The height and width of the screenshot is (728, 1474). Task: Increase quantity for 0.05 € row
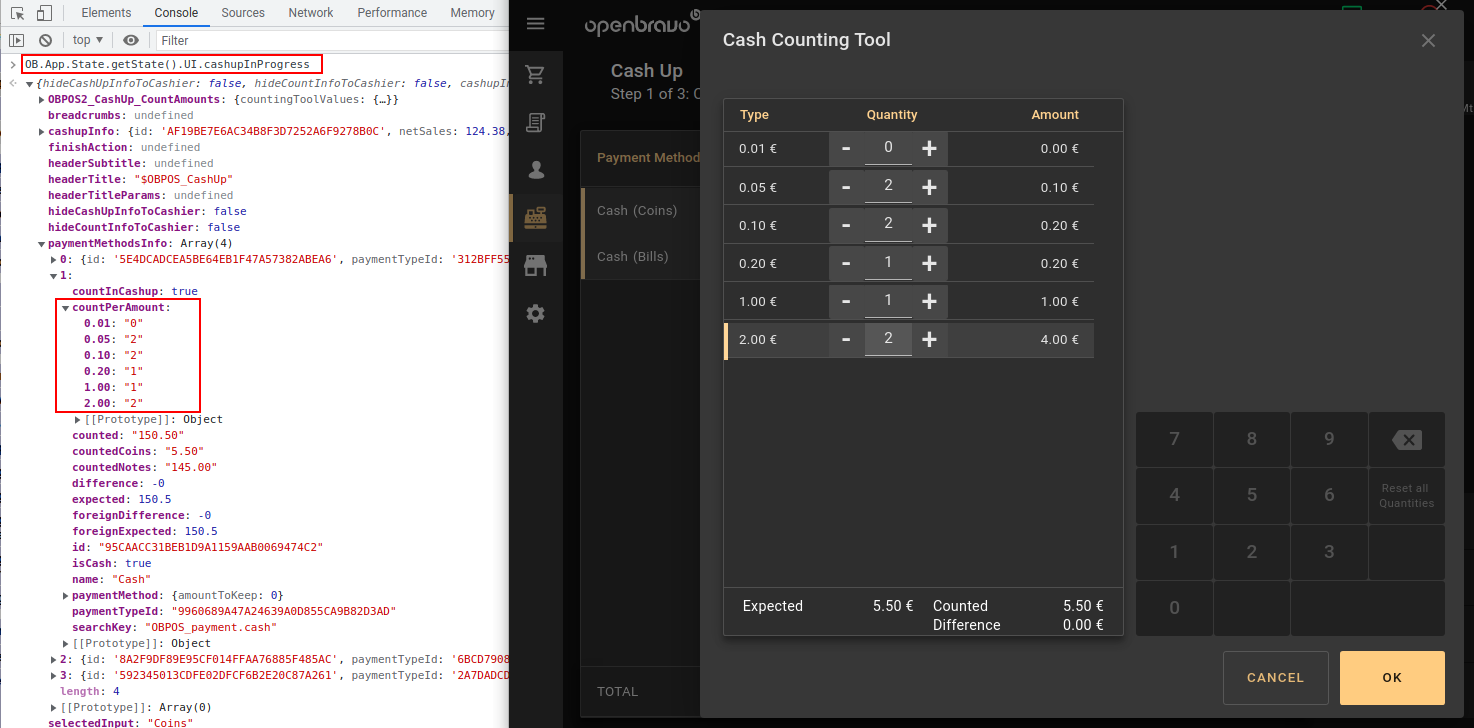pyautogui.click(x=929, y=187)
